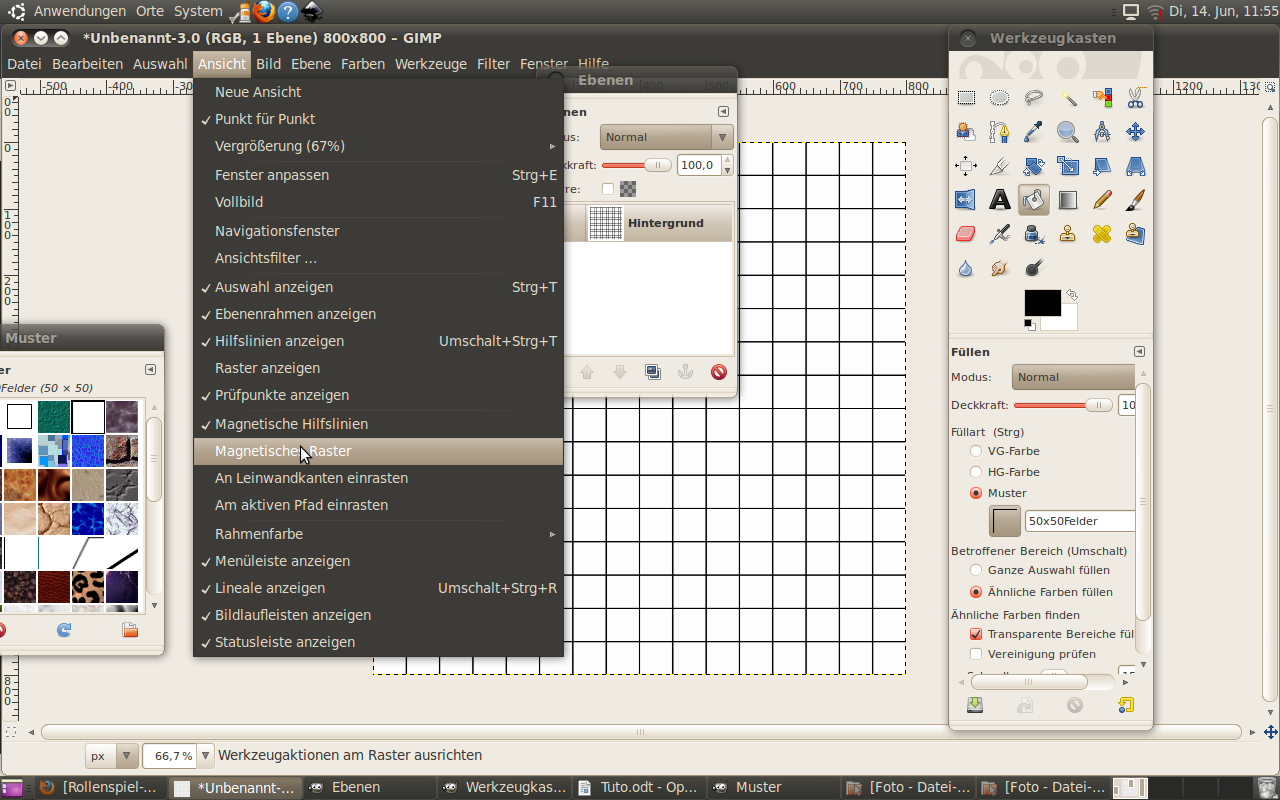Choose Neue Ansicht from the menu

378,92
